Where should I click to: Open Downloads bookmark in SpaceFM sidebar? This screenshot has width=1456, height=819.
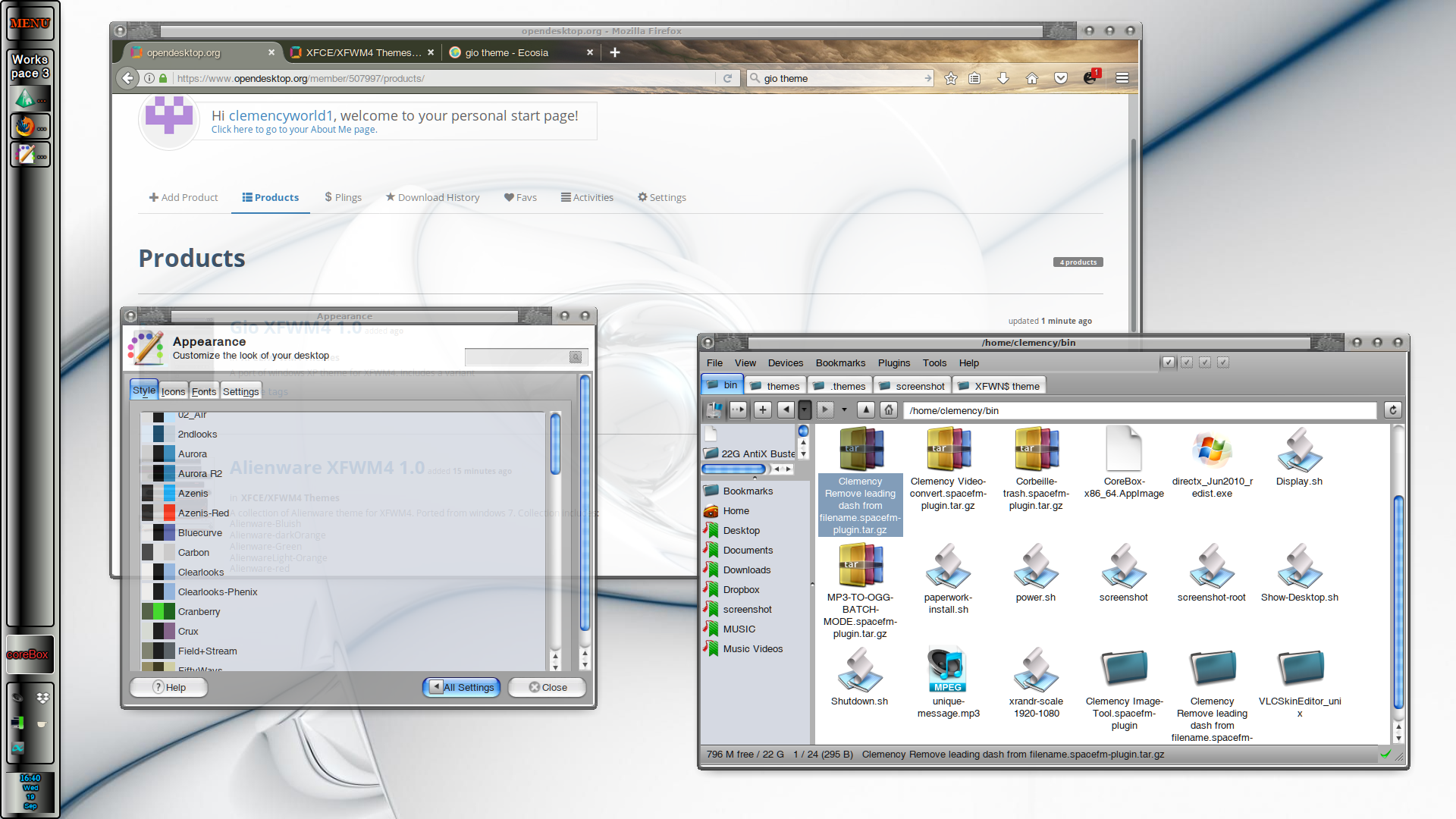(746, 570)
